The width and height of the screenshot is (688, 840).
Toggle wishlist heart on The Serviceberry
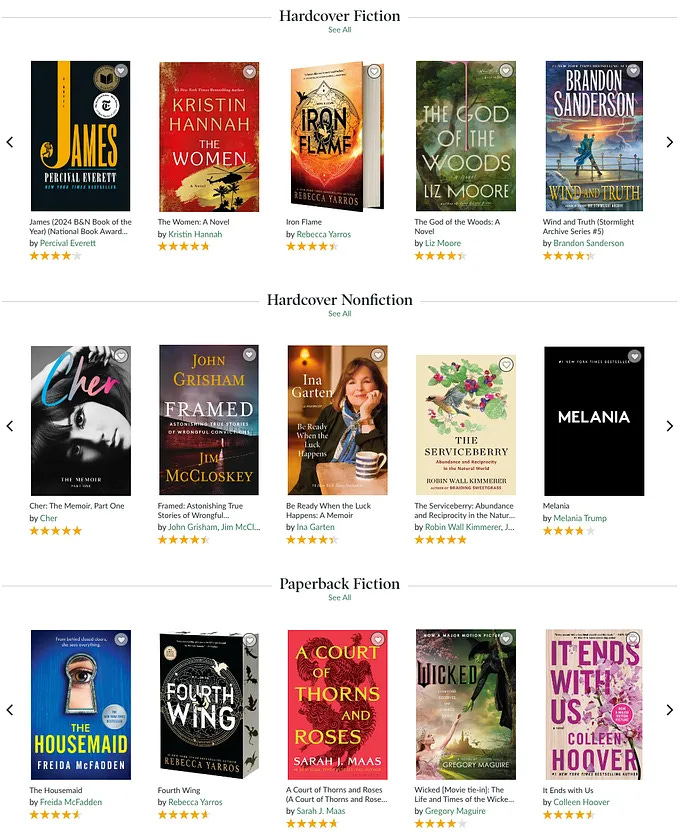pos(506,365)
